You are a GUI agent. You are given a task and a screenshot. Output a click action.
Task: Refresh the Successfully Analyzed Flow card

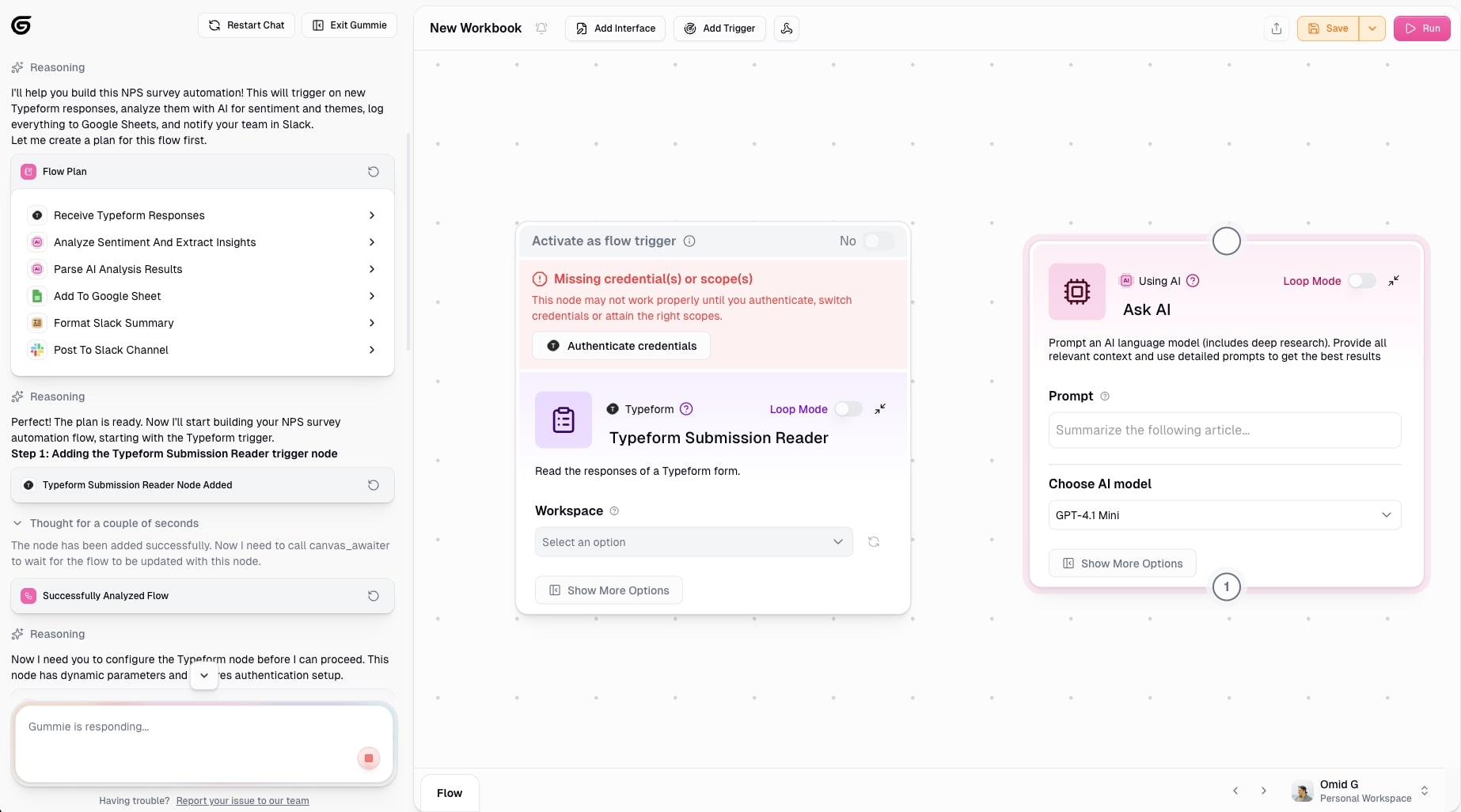coord(374,596)
